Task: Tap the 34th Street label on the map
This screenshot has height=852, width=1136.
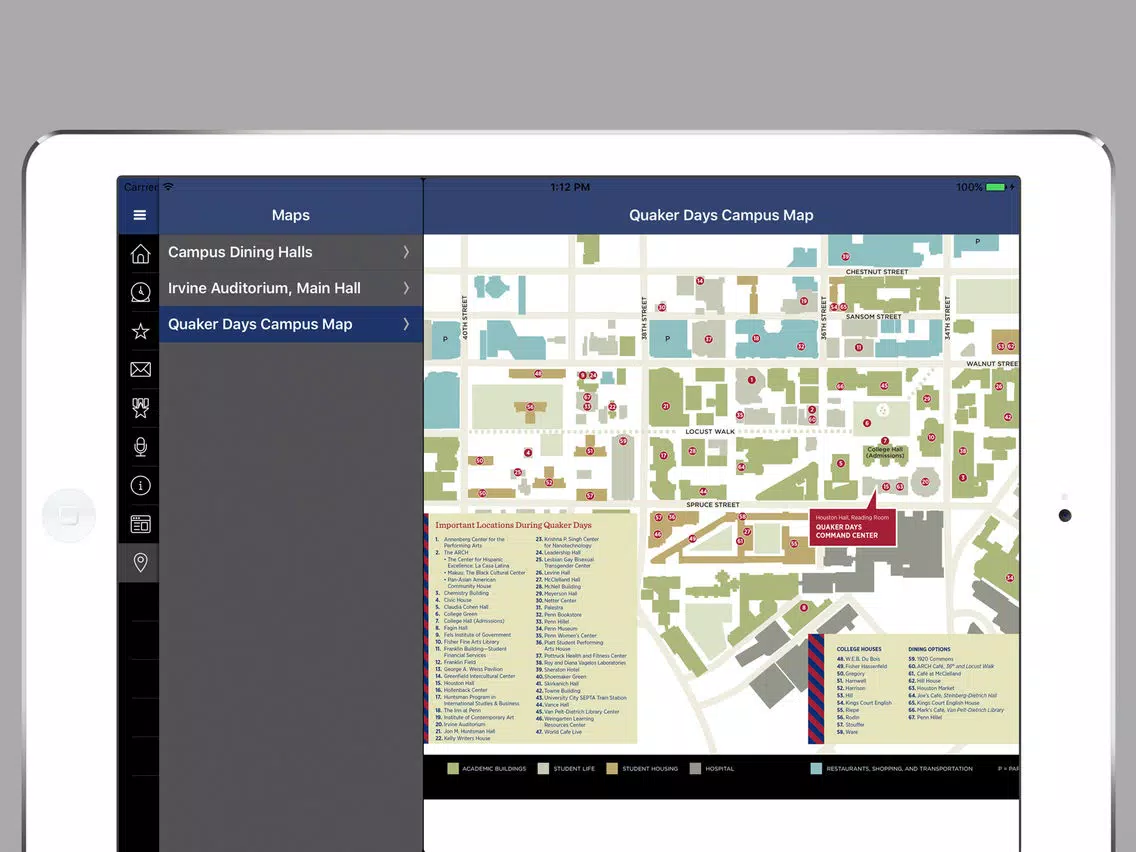Action: click(x=947, y=318)
